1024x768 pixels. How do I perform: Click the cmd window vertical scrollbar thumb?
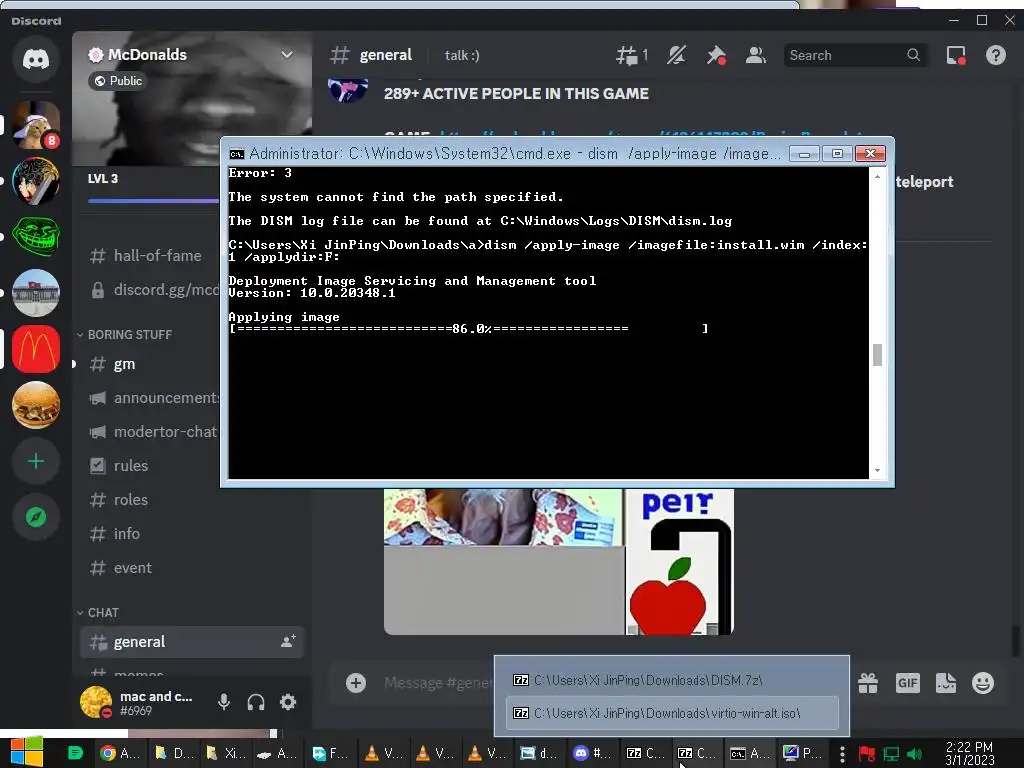pos(877,355)
